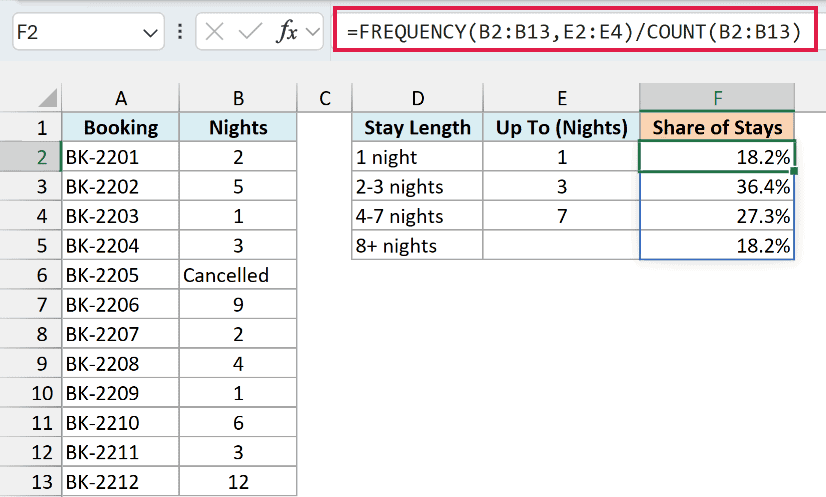Select Nights value 9 for BK-2206
This screenshot has height=497, width=826.
tap(238, 305)
